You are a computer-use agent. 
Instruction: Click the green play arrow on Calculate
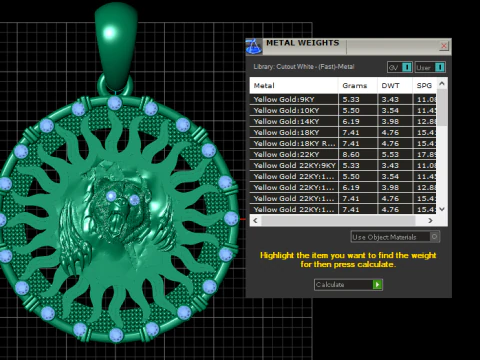[377, 285]
